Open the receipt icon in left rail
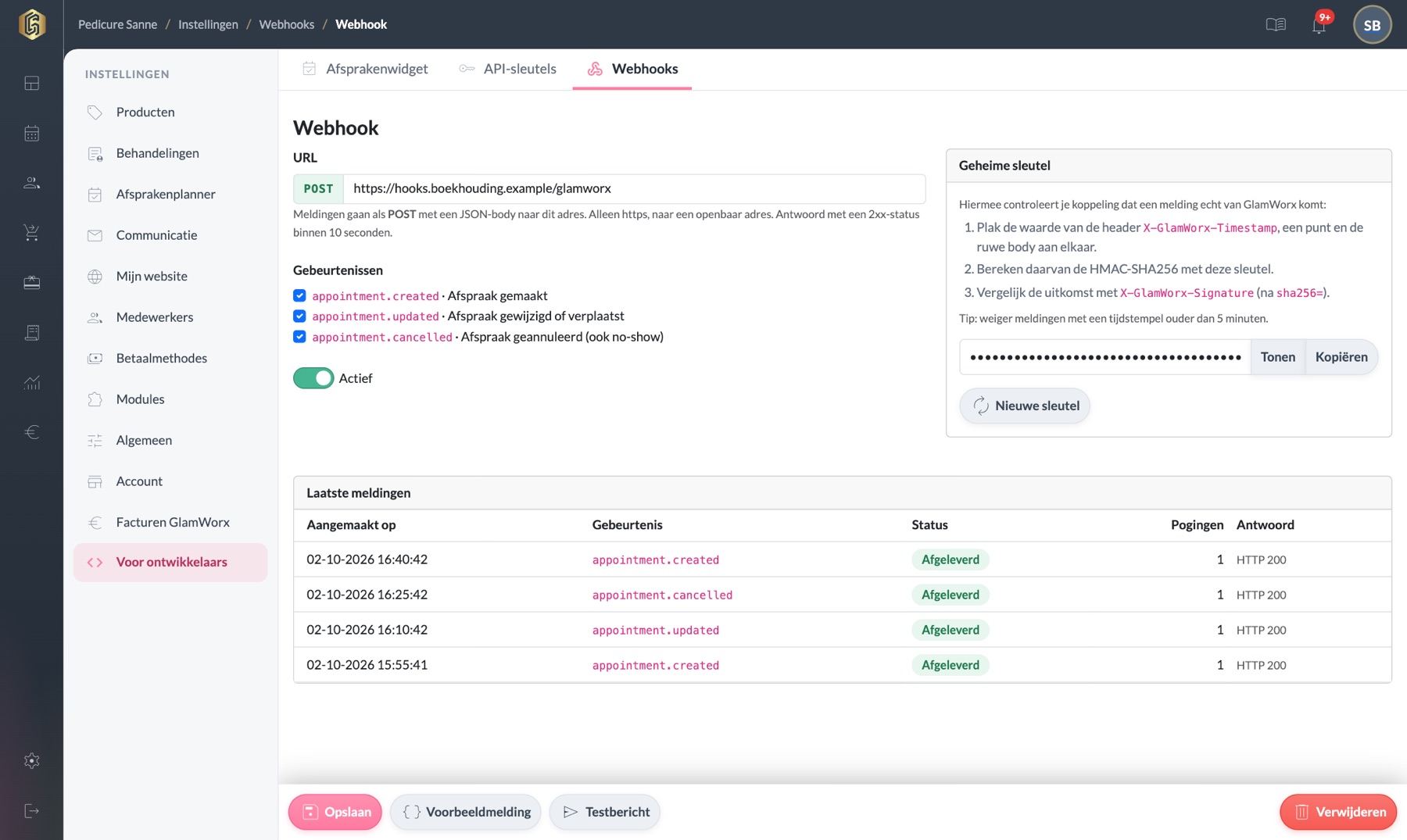This screenshot has width=1407, height=840. (x=32, y=332)
